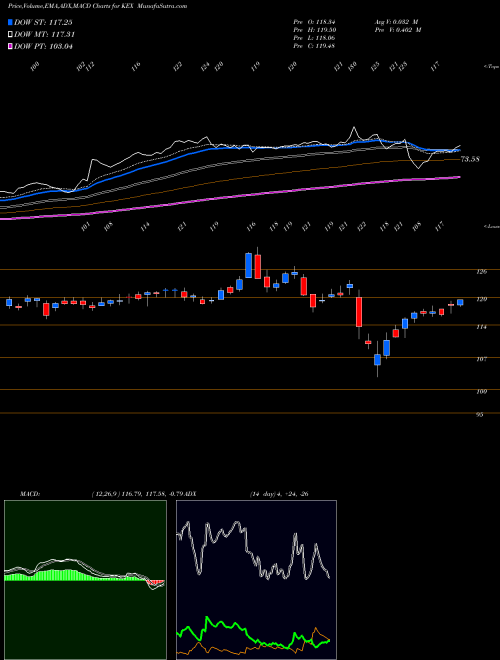The height and width of the screenshot is (660, 500).
Task: Click the 'Pre V: 0.402 M' value
Action: pyautogui.click(x=397, y=30)
